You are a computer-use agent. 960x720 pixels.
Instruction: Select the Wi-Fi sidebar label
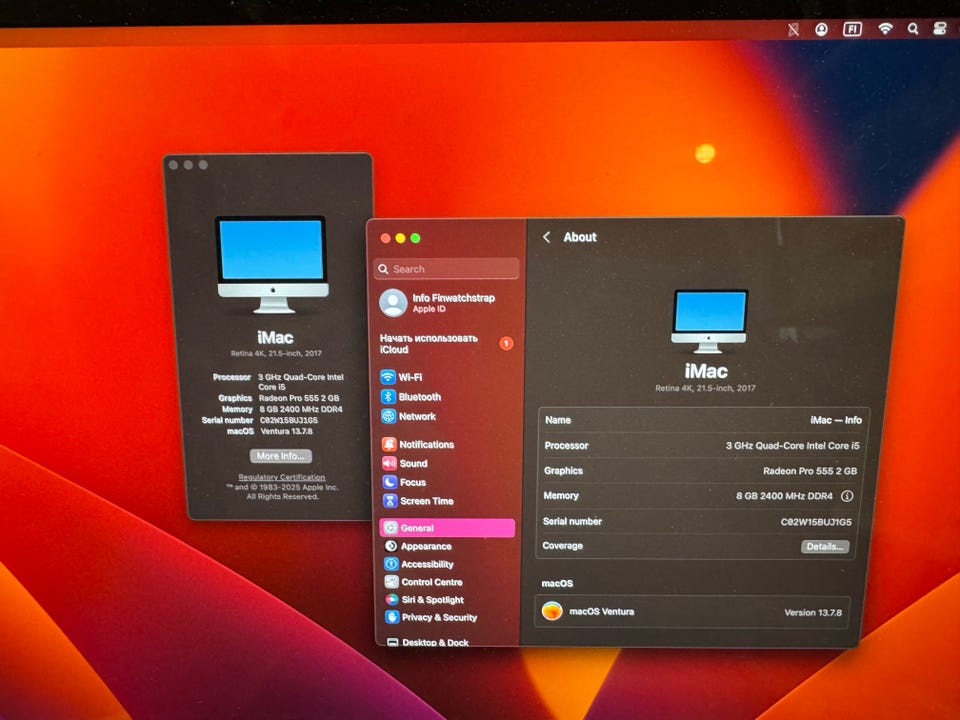(x=410, y=377)
